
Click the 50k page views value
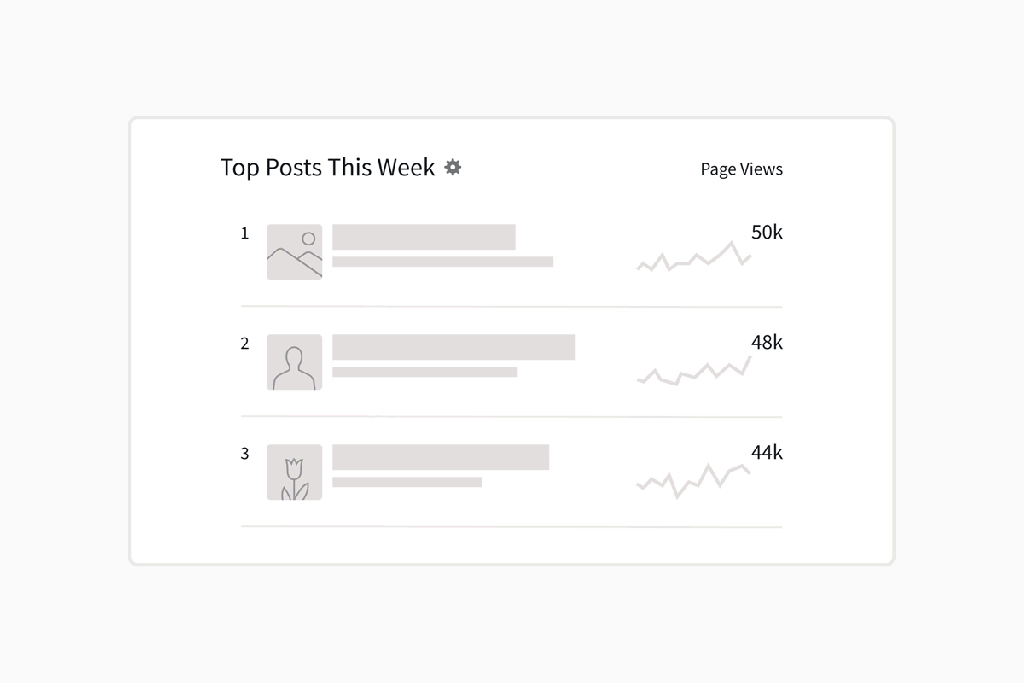[767, 232]
